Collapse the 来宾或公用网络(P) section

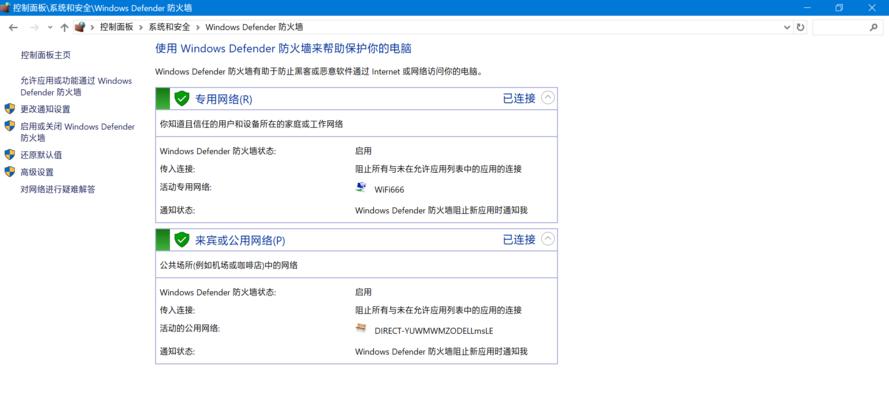tap(547, 239)
